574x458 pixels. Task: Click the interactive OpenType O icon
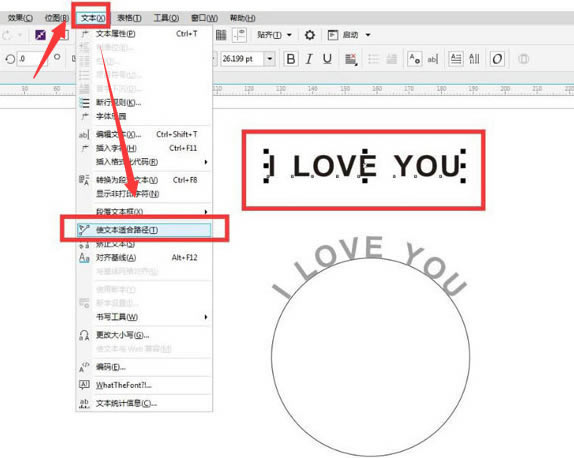point(497,59)
